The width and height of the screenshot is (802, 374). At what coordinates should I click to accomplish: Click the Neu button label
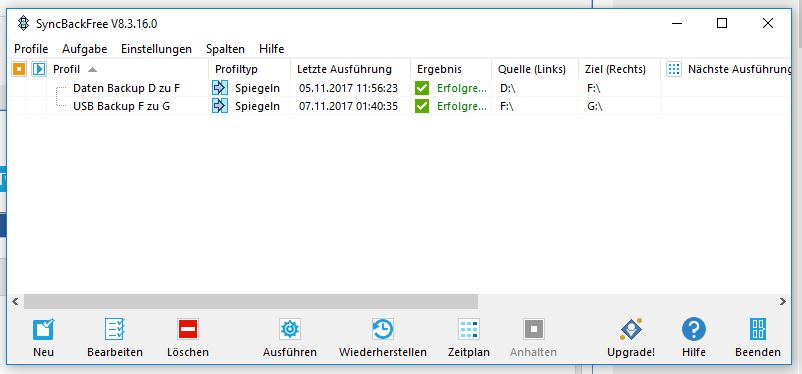(x=43, y=352)
